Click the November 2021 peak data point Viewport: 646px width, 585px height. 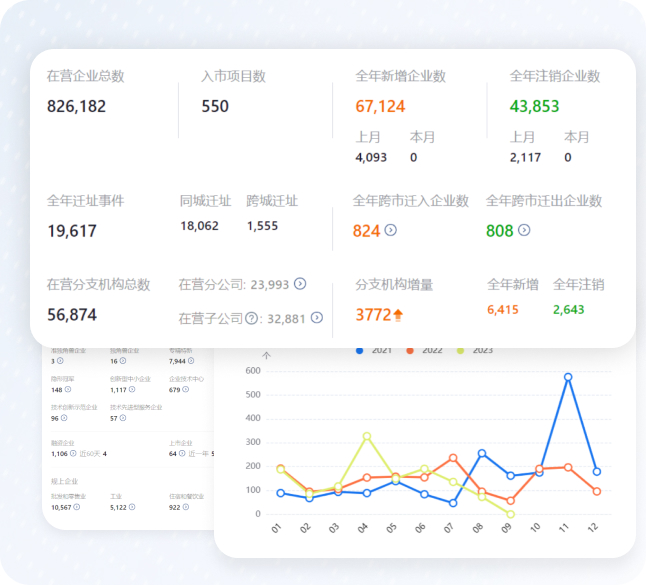pos(568,377)
